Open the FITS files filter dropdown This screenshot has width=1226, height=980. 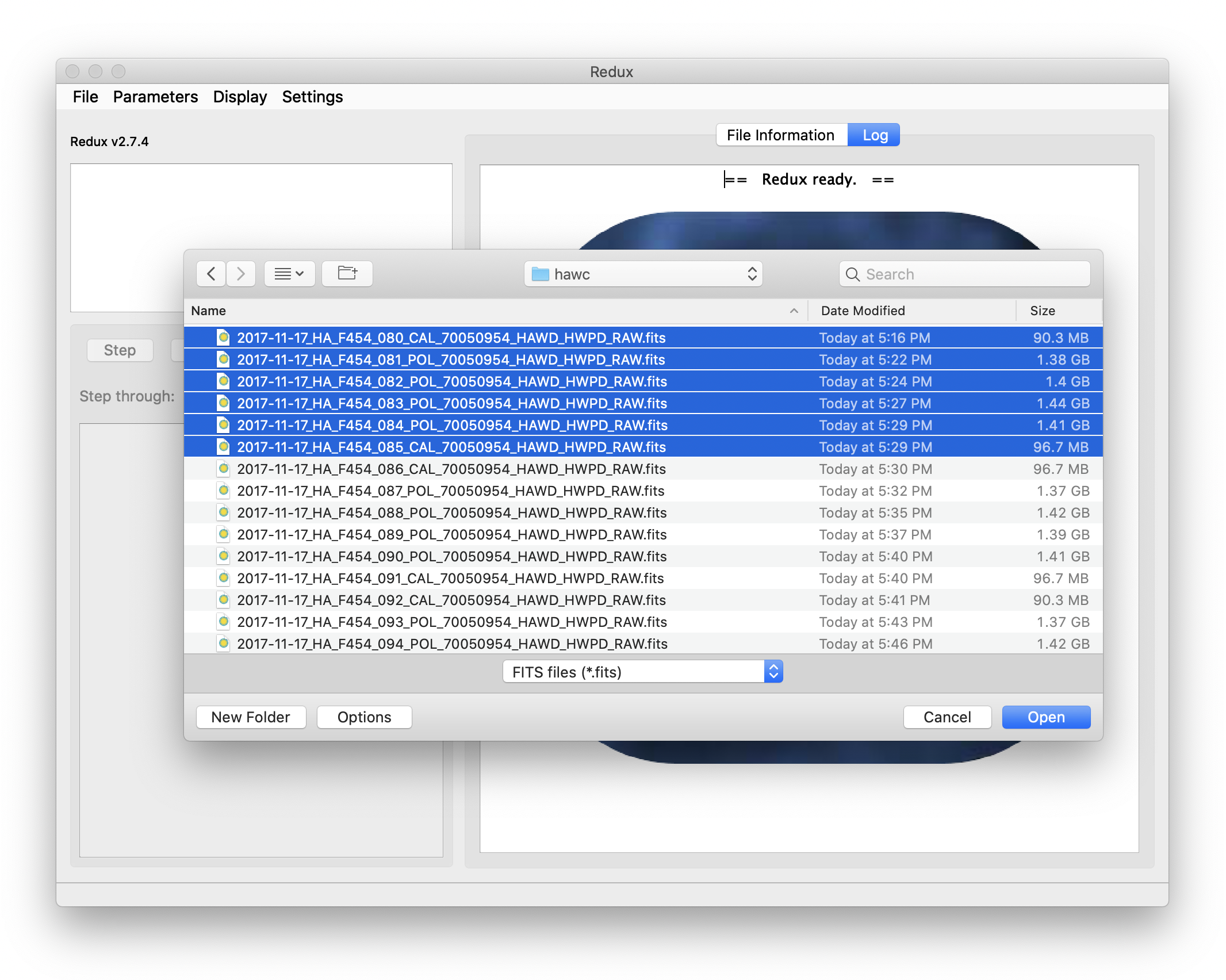(773, 671)
